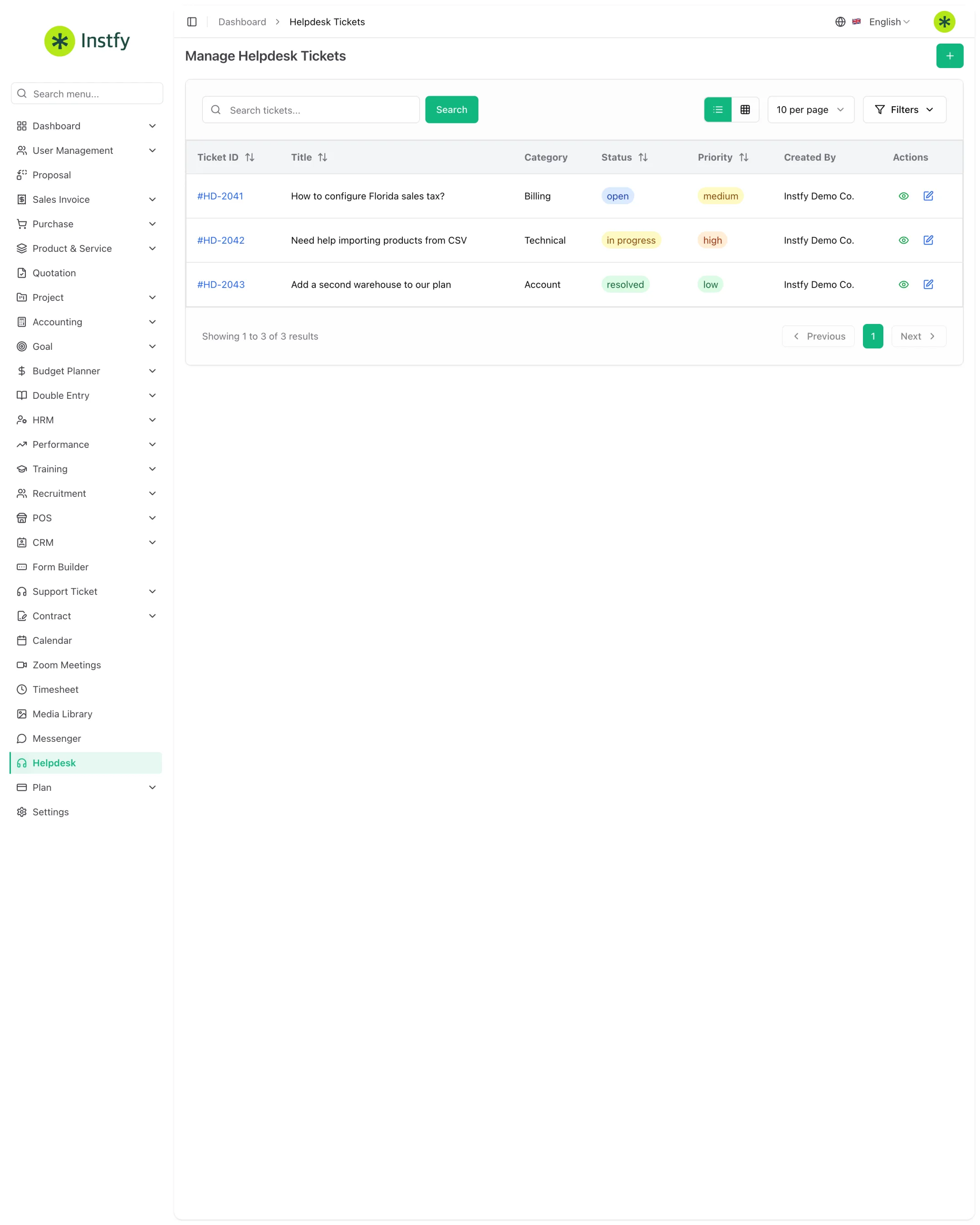
Task: Click the Dashboard breadcrumb link
Action: point(242,22)
